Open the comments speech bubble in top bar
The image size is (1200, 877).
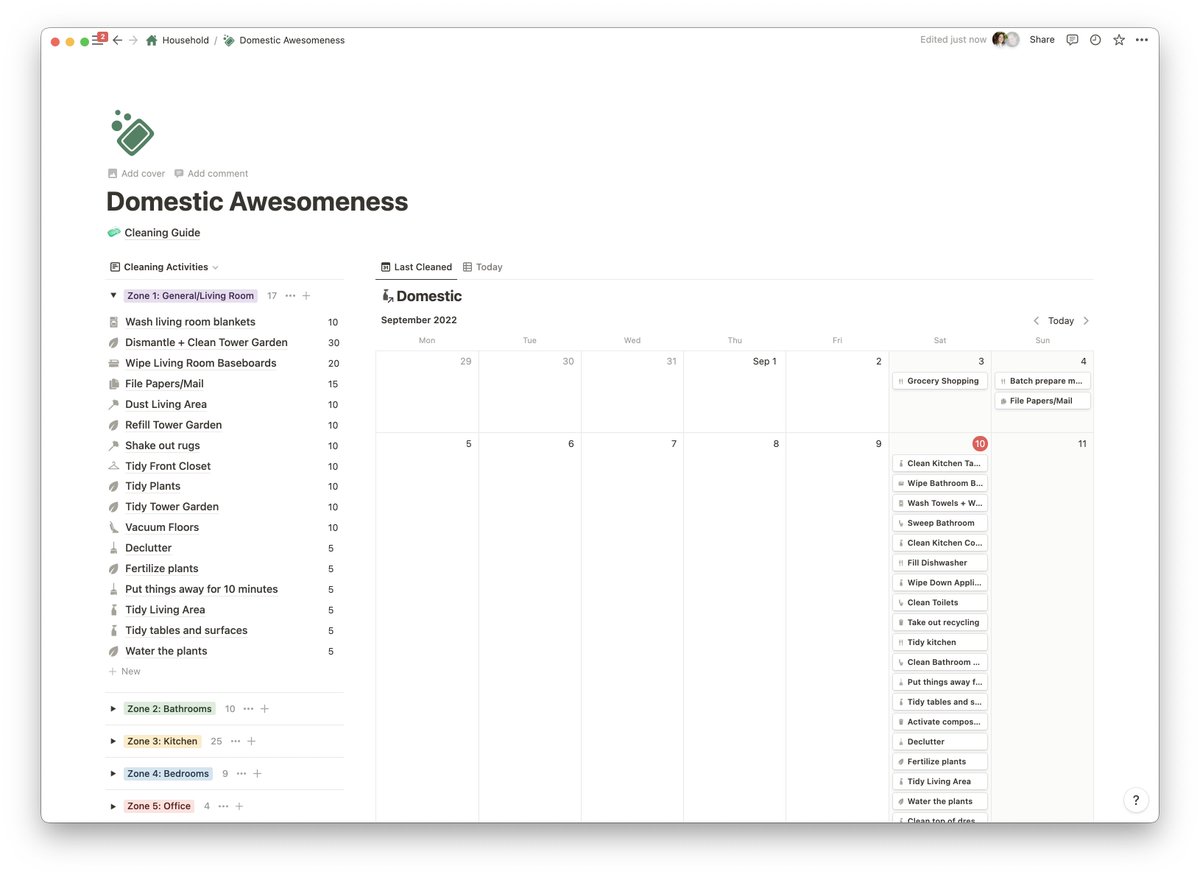pos(1072,40)
